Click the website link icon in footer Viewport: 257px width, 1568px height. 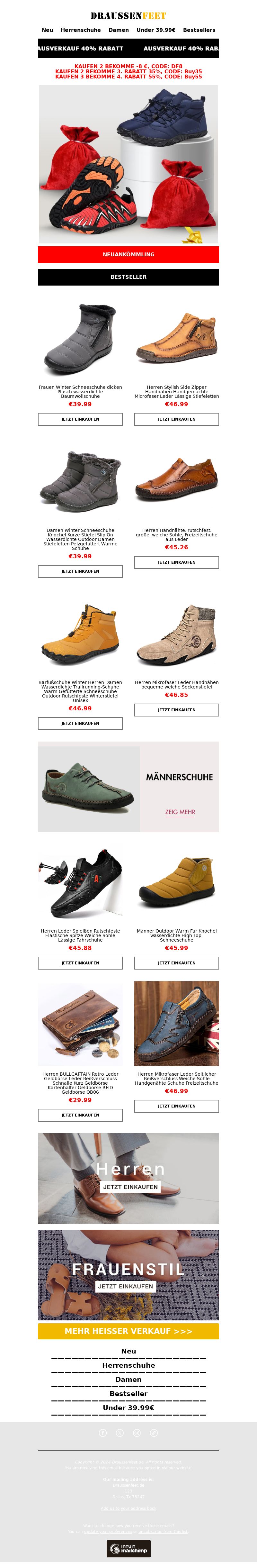coord(154,1432)
